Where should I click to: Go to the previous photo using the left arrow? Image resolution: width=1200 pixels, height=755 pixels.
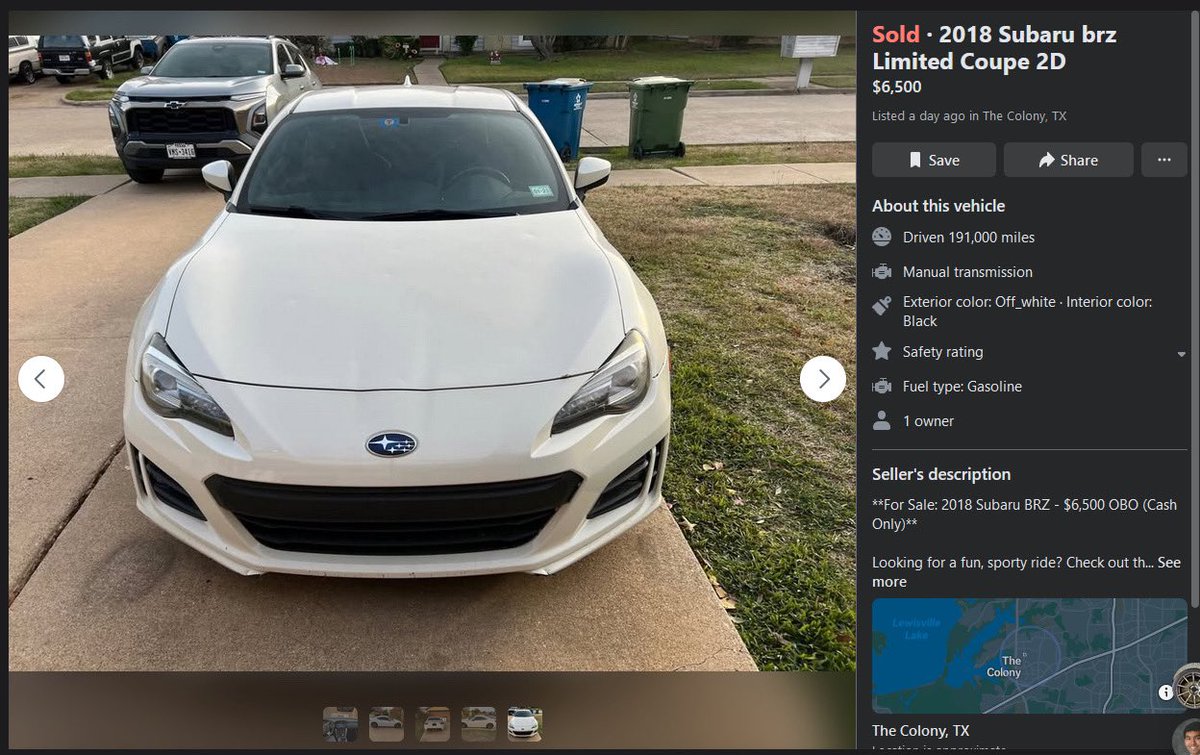tap(41, 379)
